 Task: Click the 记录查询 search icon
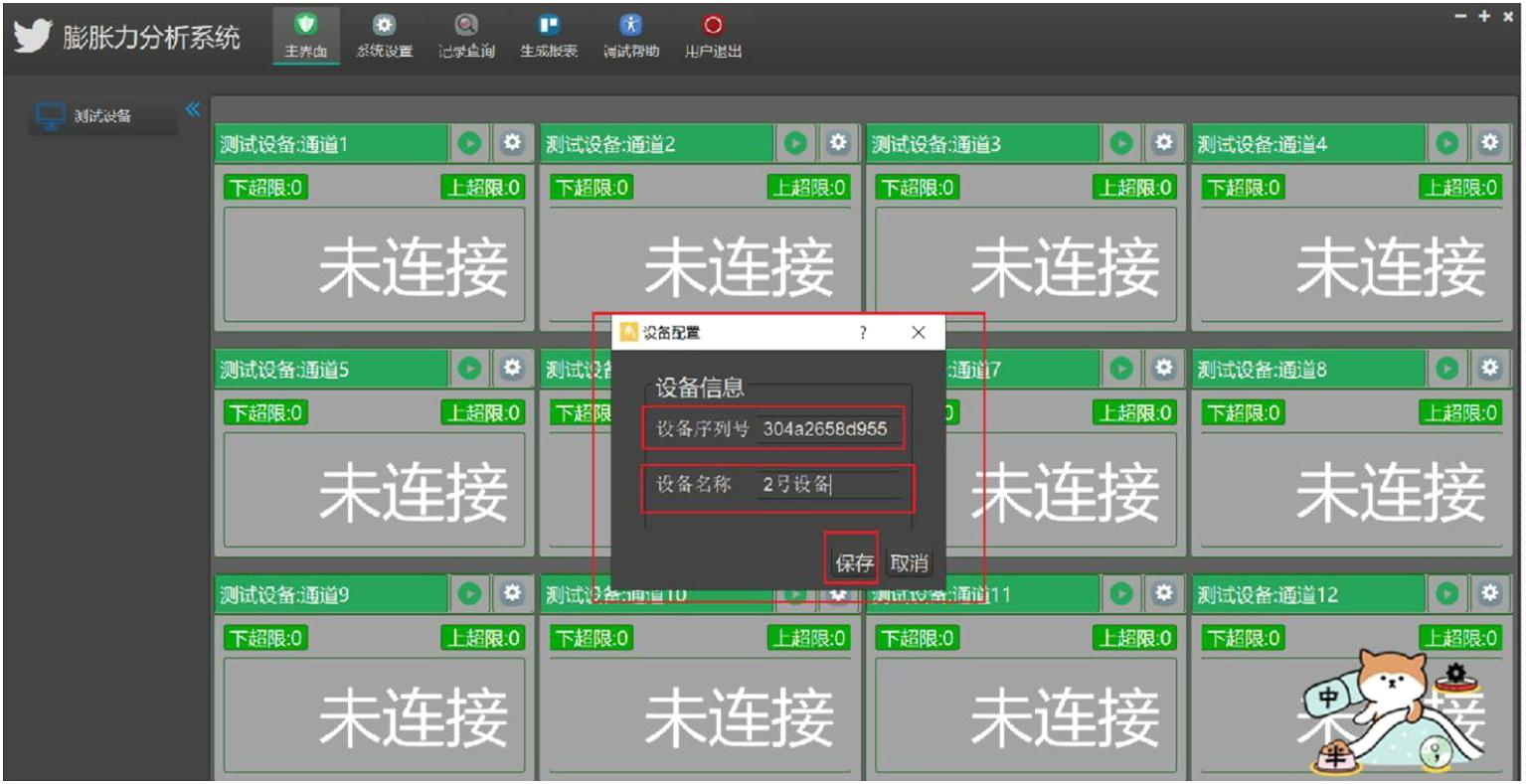[x=466, y=27]
